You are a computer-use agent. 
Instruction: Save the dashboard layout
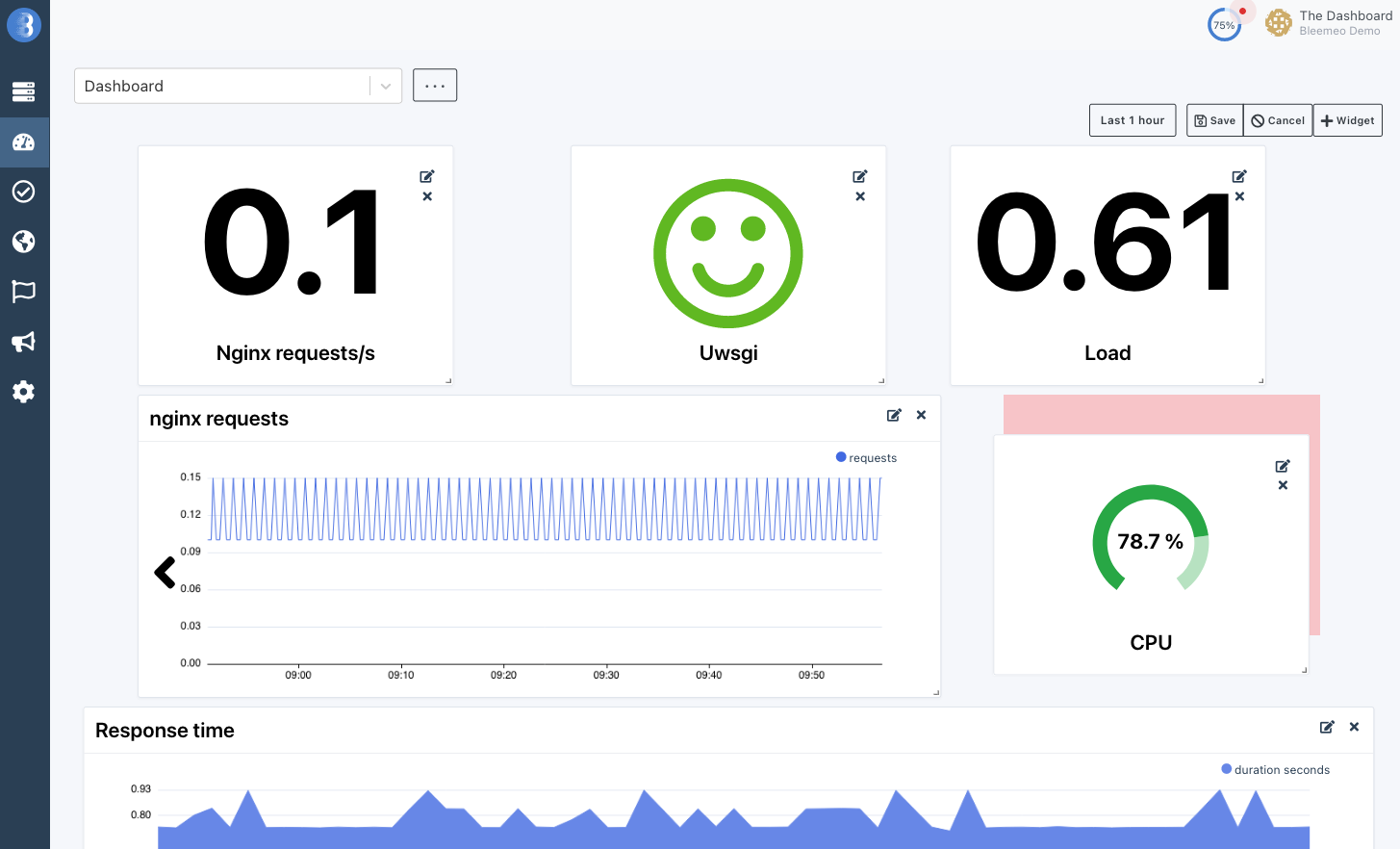pyautogui.click(x=1213, y=119)
